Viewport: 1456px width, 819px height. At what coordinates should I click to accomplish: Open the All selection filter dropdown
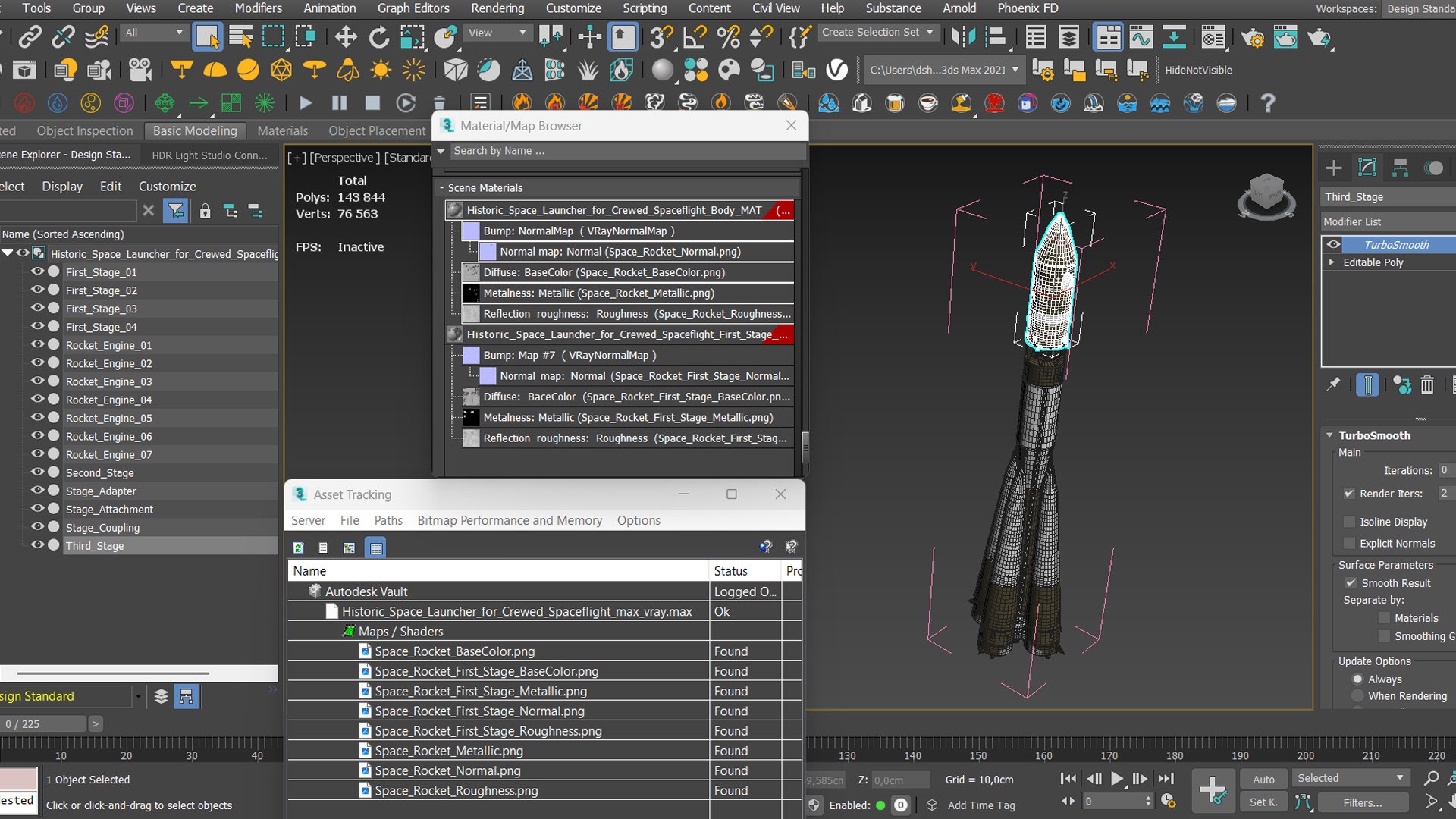pos(154,33)
